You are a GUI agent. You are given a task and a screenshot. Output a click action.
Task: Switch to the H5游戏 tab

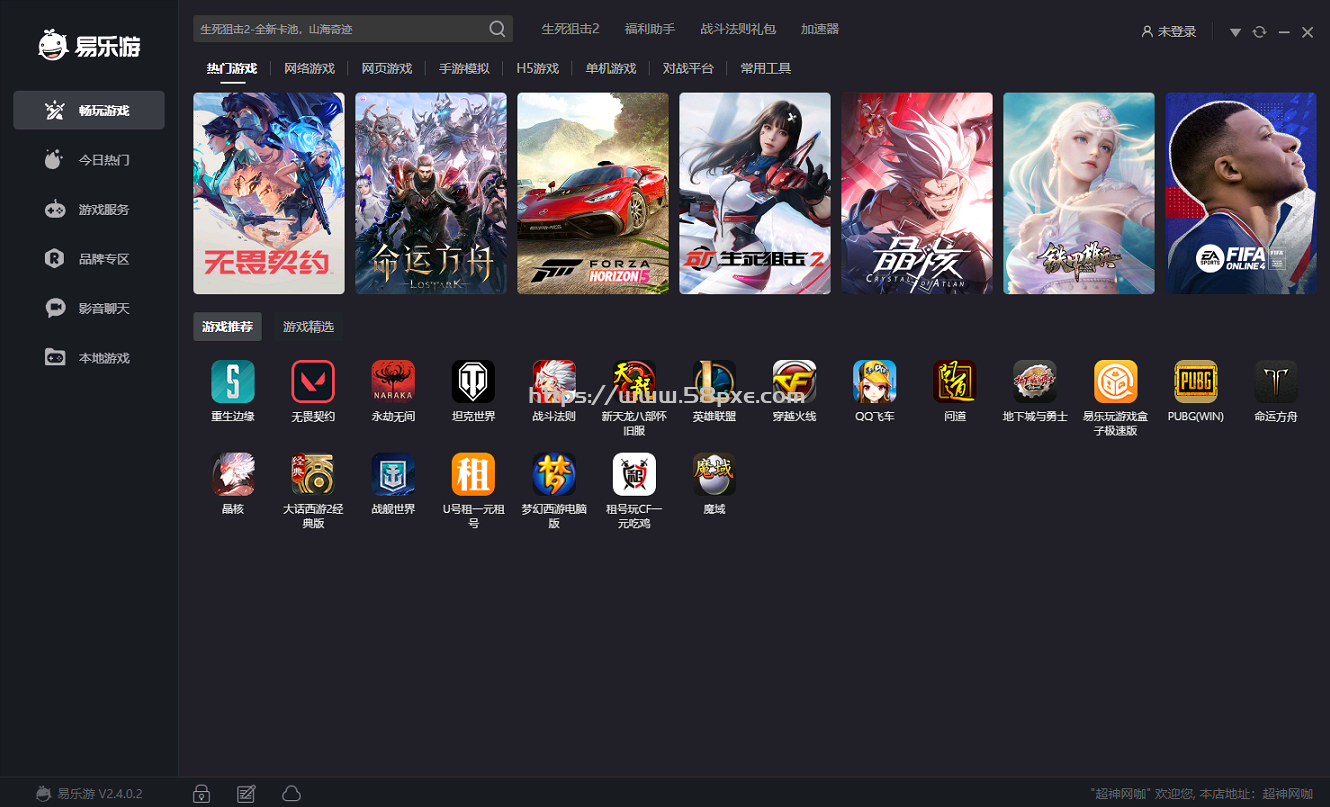pos(538,69)
